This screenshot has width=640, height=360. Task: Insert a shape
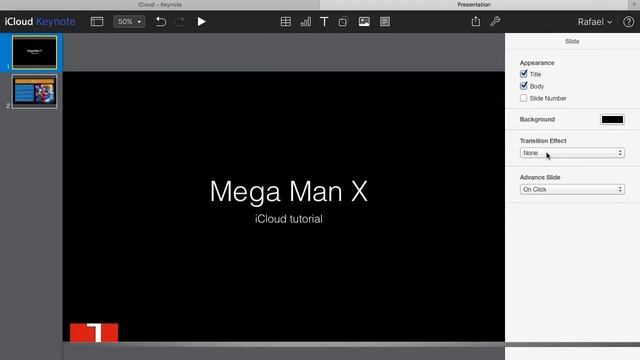coord(343,22)
